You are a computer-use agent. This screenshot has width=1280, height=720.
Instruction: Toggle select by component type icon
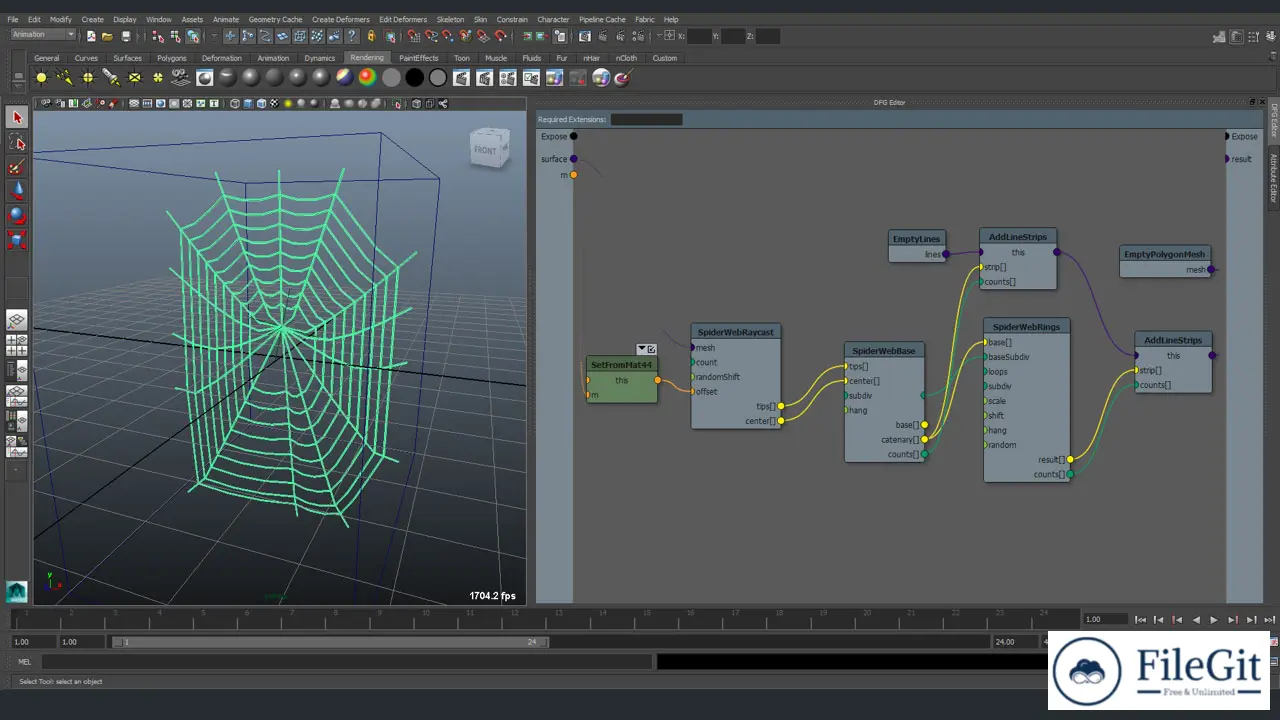(x=193, y=36)
